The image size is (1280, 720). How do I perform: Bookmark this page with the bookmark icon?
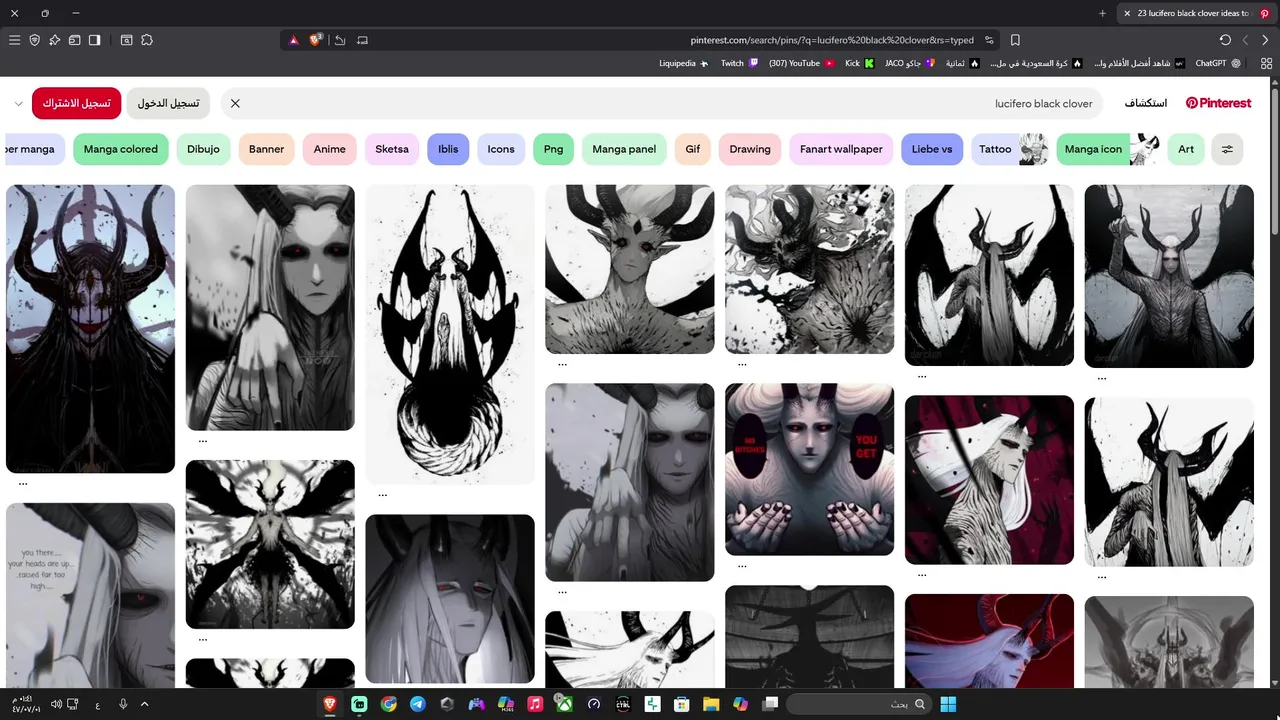click(x=1015, y=40)
